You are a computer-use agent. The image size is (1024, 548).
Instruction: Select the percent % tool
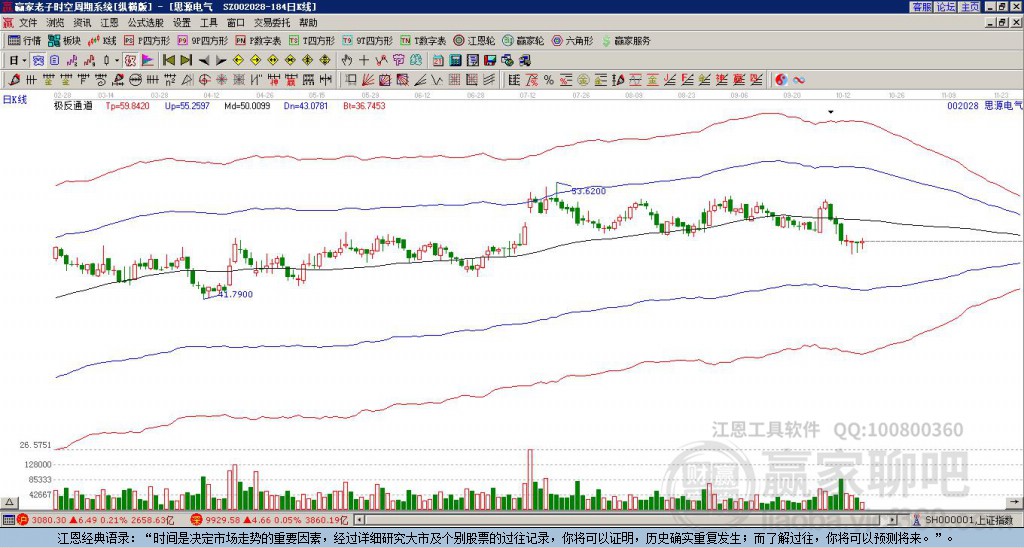(x=549, y=80)
